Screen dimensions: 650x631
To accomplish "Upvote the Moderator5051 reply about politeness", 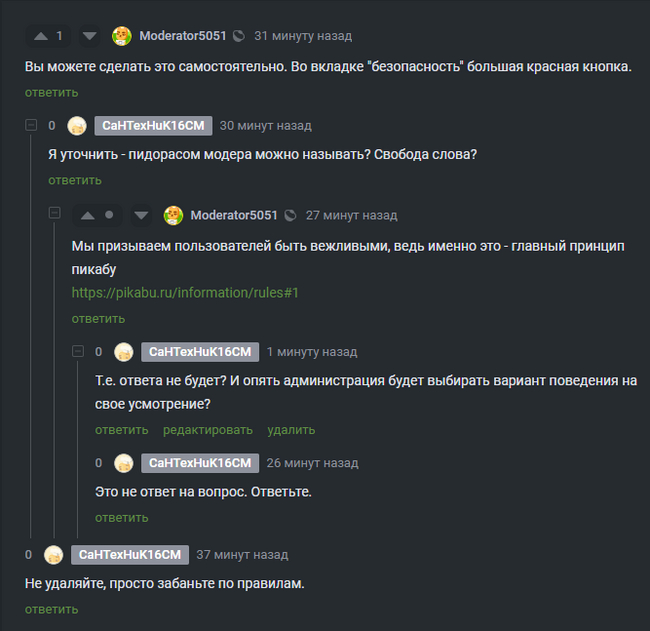I will click(87, 215).
